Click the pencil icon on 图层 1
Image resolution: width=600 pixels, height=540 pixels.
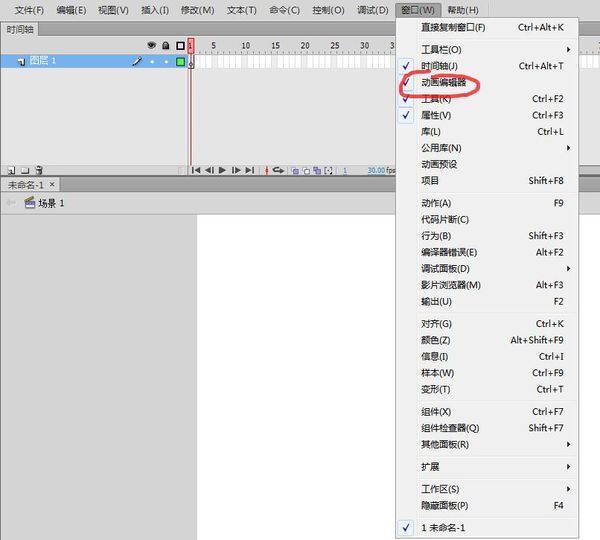(137, 61)
